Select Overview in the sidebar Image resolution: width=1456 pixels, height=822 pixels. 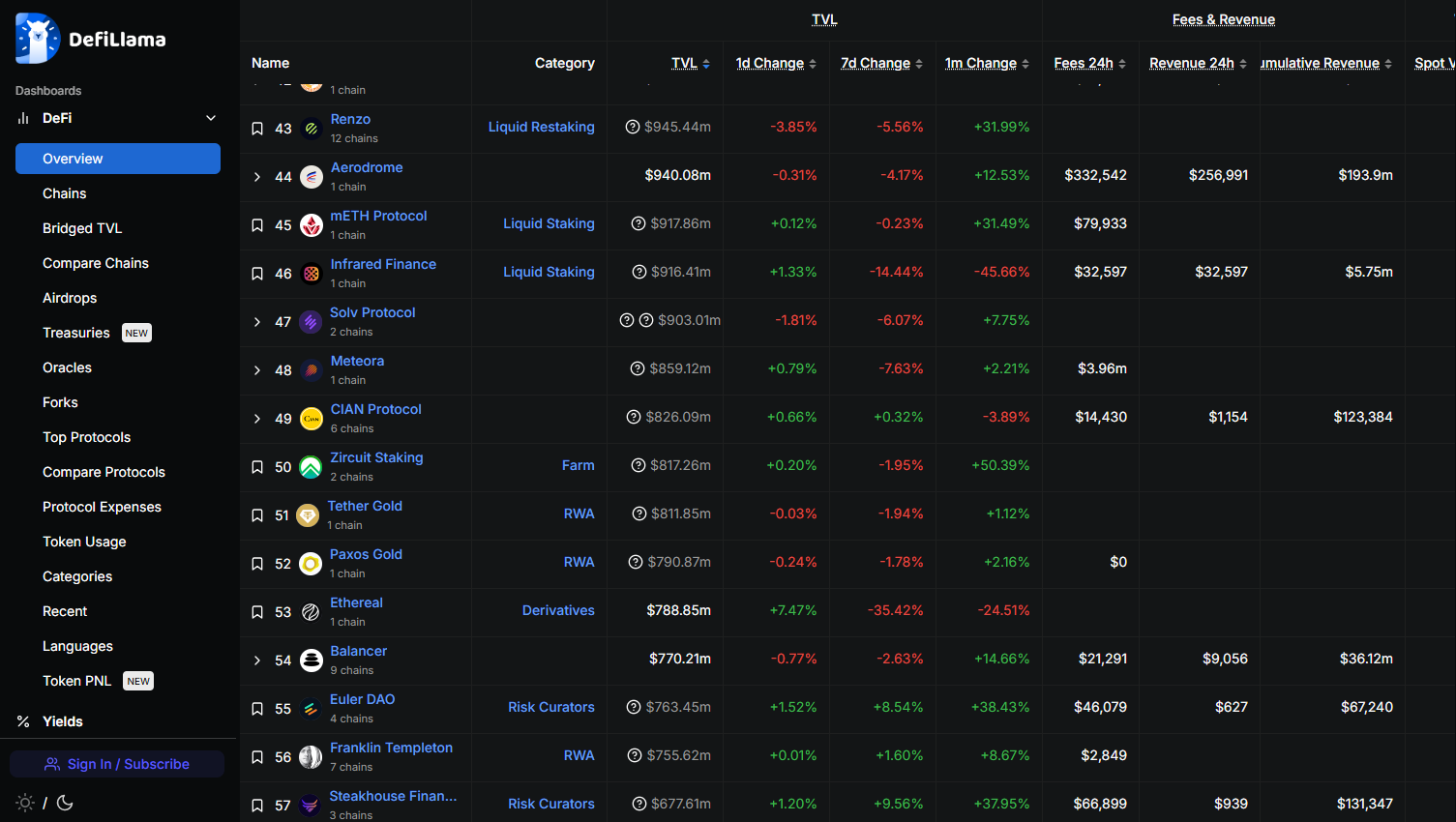tap(118, 159)
